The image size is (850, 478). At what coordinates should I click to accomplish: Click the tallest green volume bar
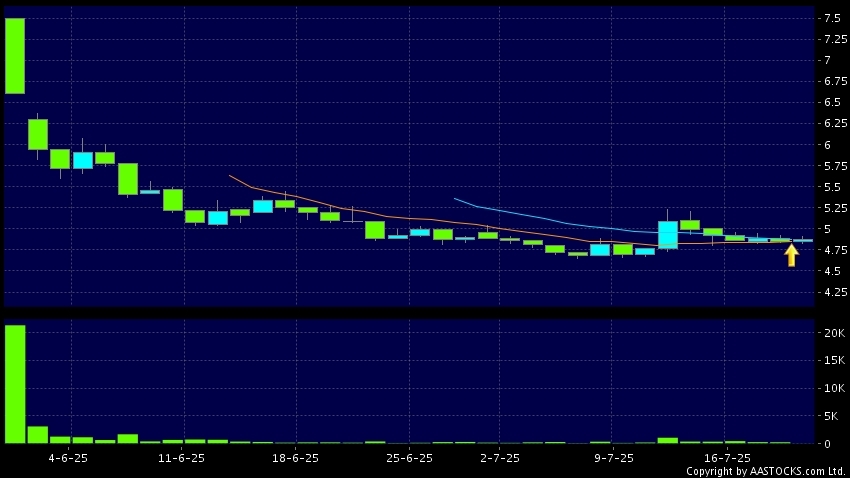tap(15, 384)
